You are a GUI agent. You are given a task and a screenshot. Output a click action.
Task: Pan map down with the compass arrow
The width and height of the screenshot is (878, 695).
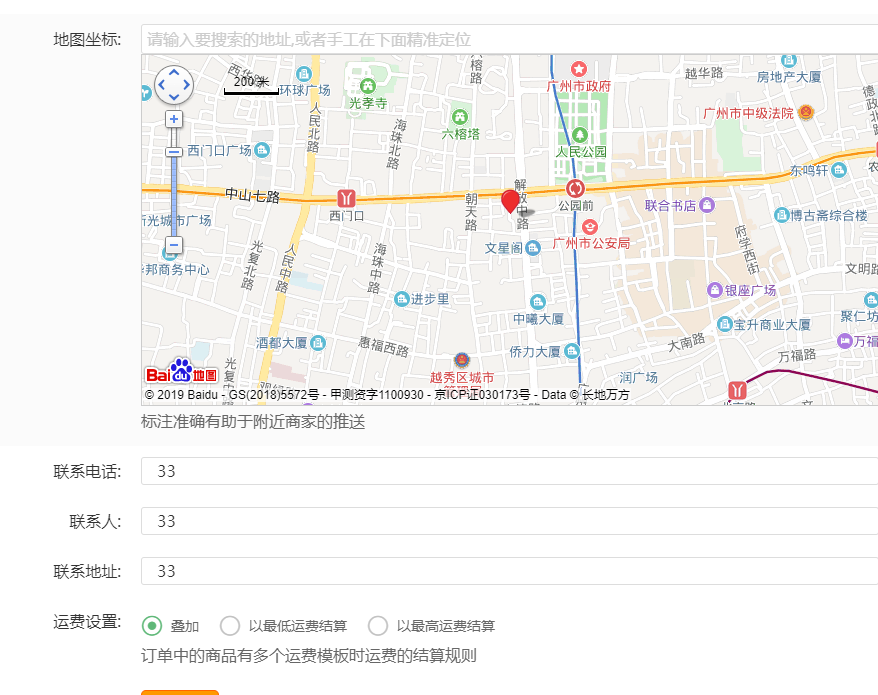pos(174,97)
